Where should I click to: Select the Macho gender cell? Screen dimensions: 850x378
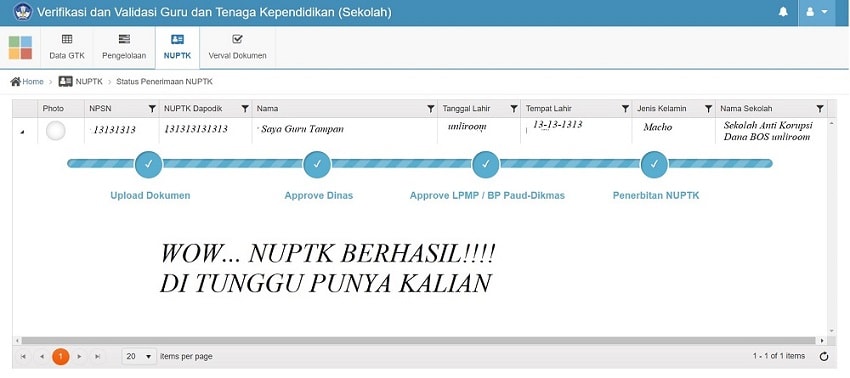(x=658, y=127)
